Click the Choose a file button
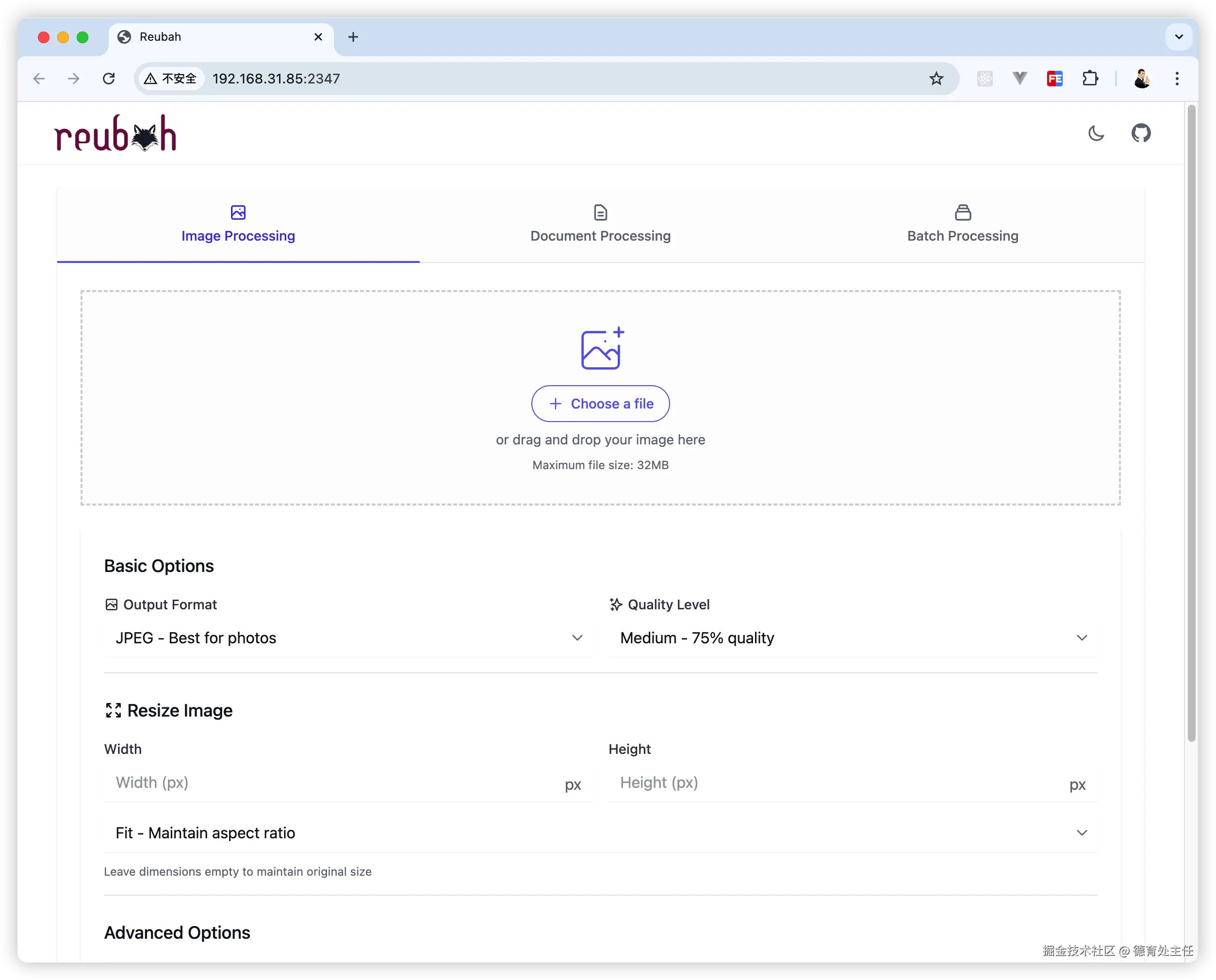Viewport: 1216px width, 980px height. (600, 404)
